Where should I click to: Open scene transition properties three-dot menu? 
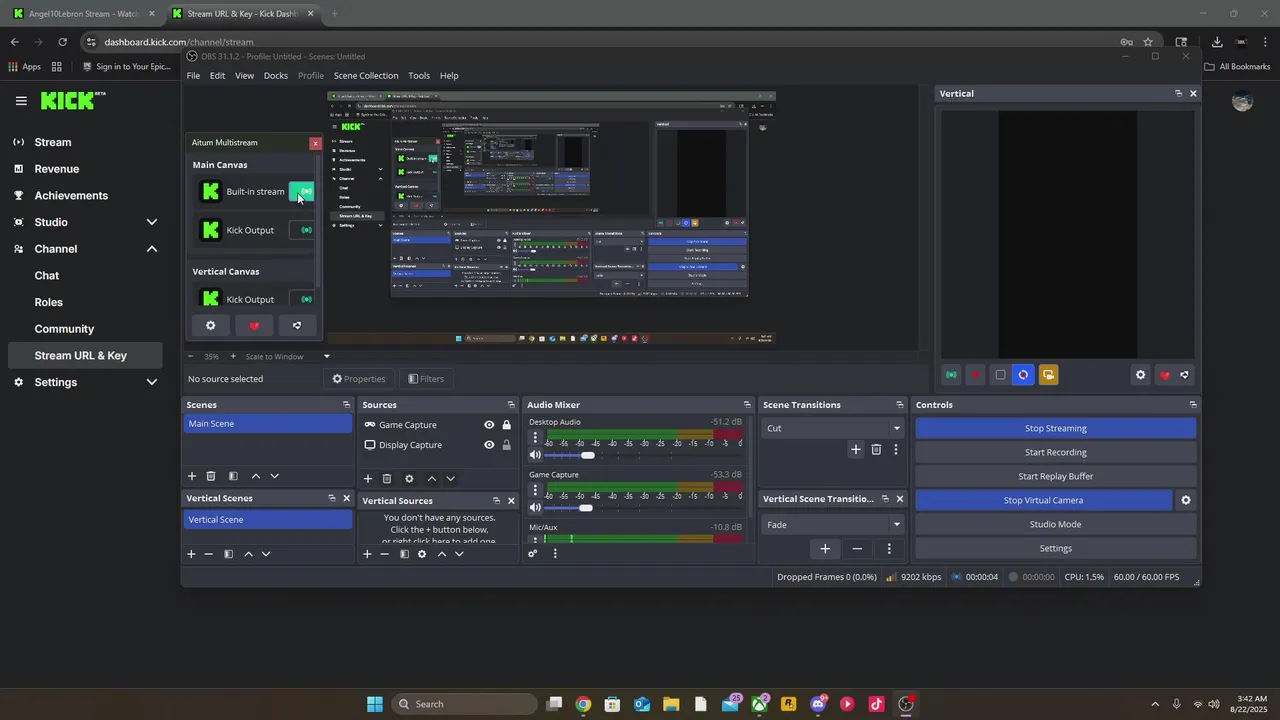coord(896,450)
